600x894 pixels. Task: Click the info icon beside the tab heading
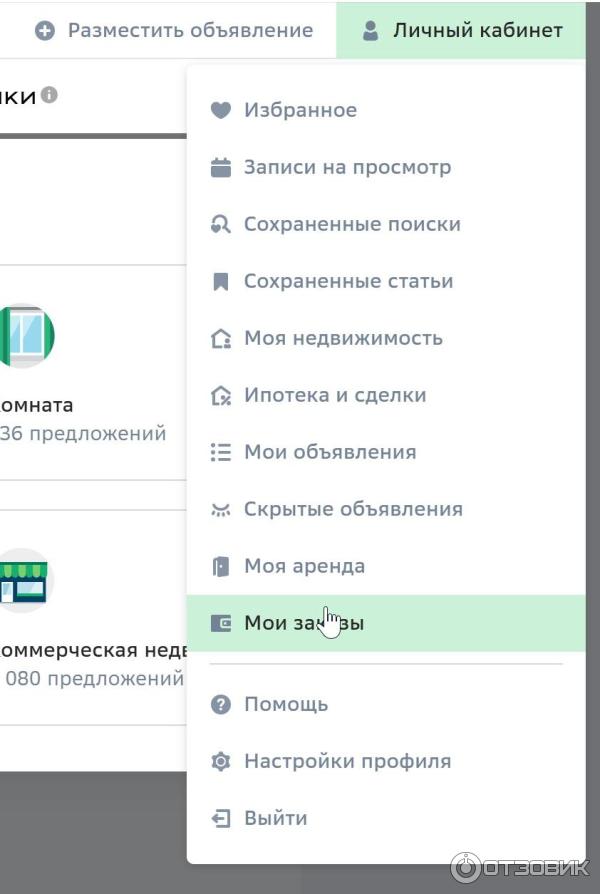(x=49, y=95)
